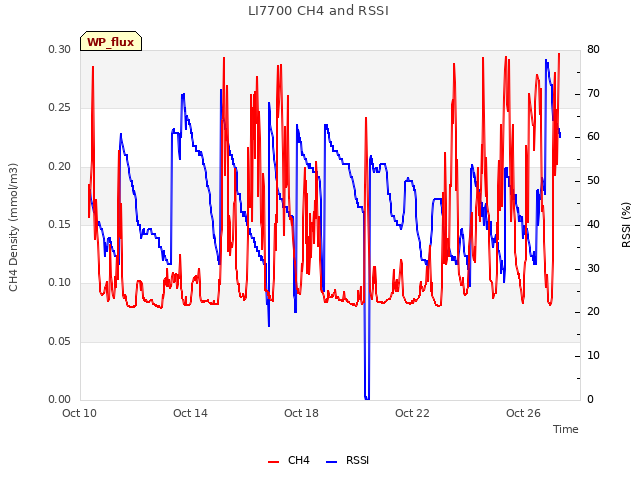This screenshot has width=640, height=480.
Task: Click the WP_flux label box
Action: (111, 41)
